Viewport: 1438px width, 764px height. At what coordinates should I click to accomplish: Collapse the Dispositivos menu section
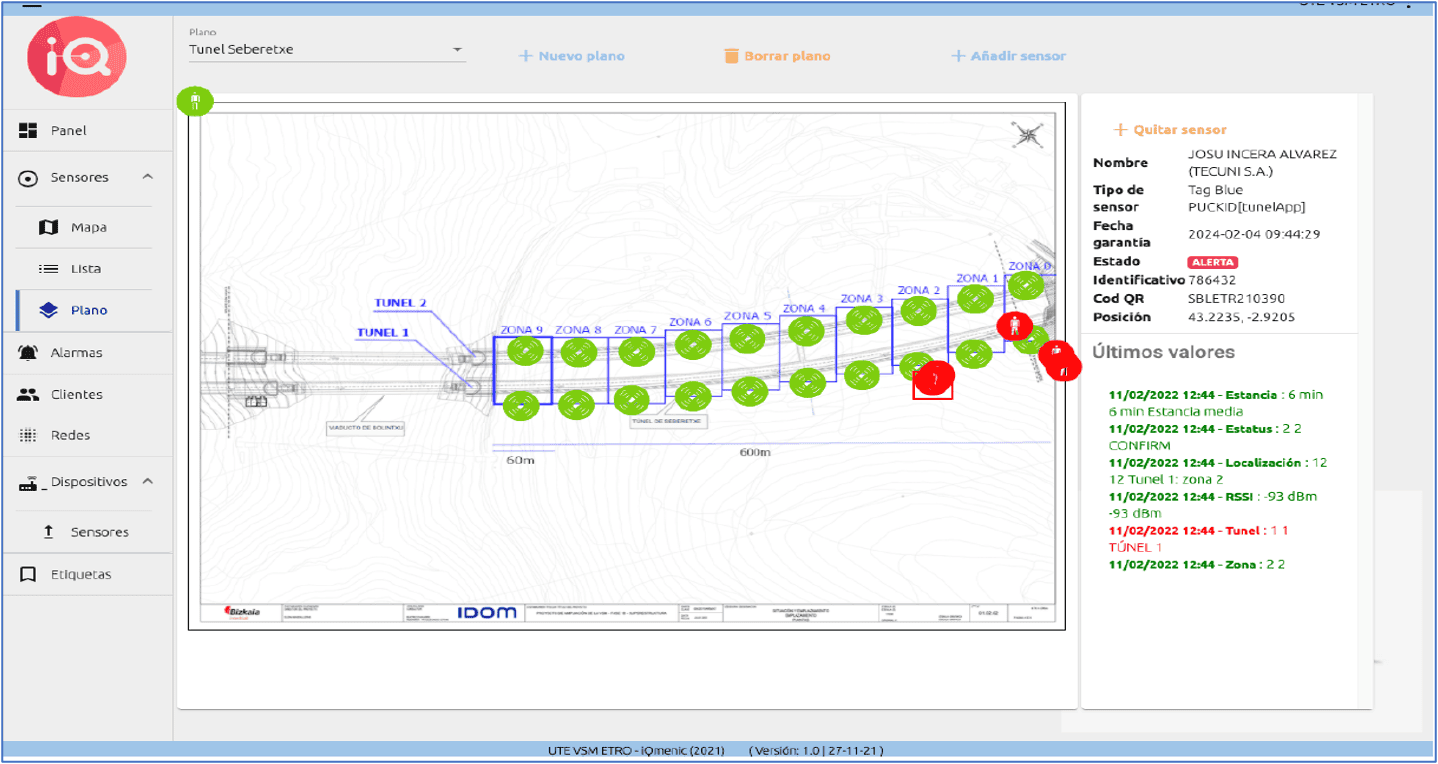pyautogui.click(x=147, y=481)
